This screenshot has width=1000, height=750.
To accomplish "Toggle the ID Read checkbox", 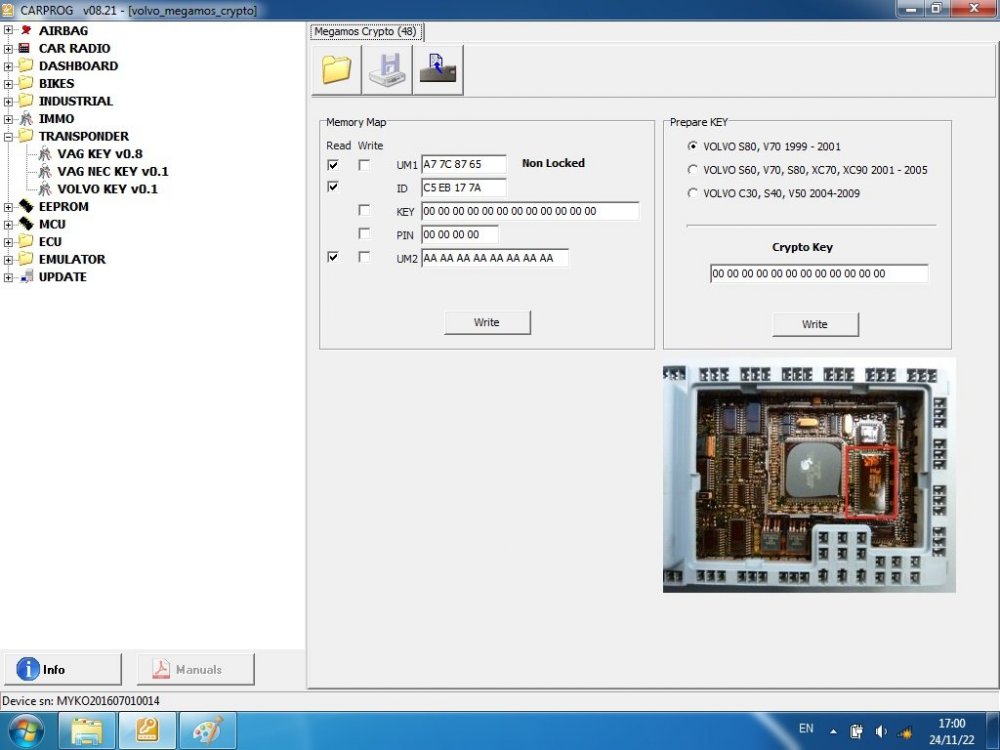I will (x=333, y=187).
